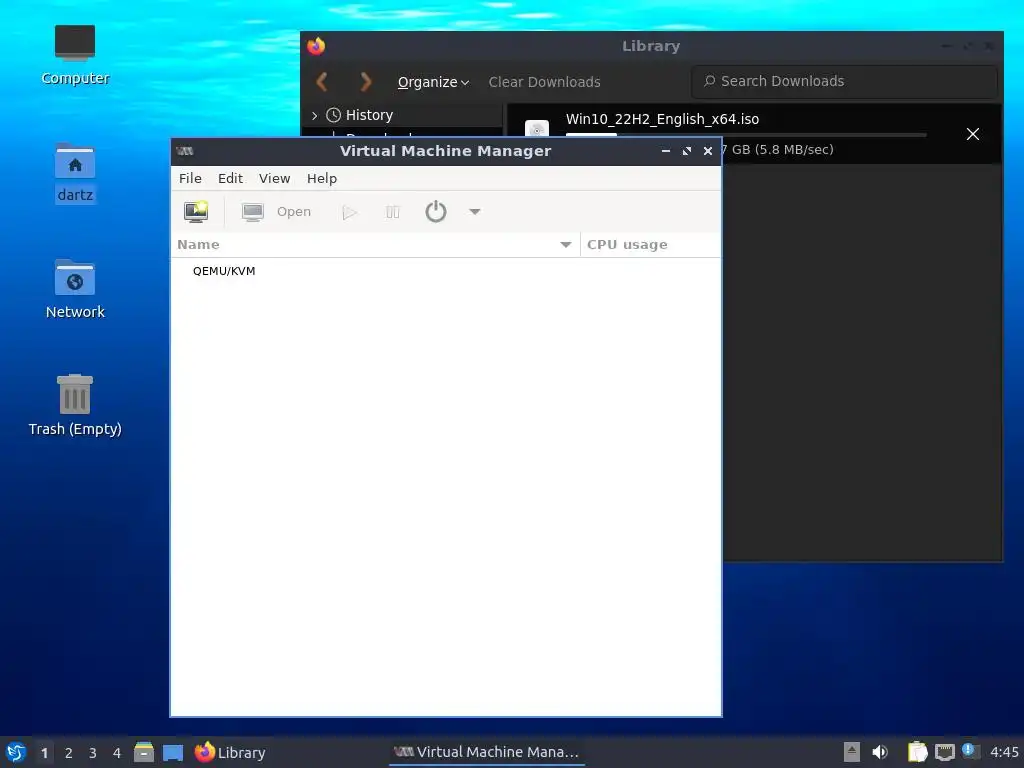Close the Virtual Machine Manager window
This screenshot has width=1024, height=768.
click(707, 151)
